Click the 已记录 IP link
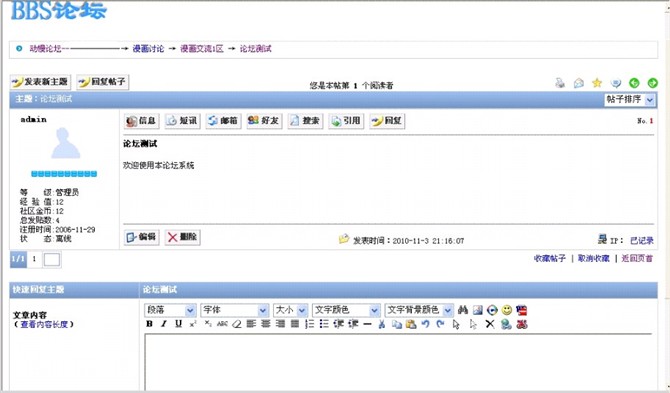 [642, 240]
